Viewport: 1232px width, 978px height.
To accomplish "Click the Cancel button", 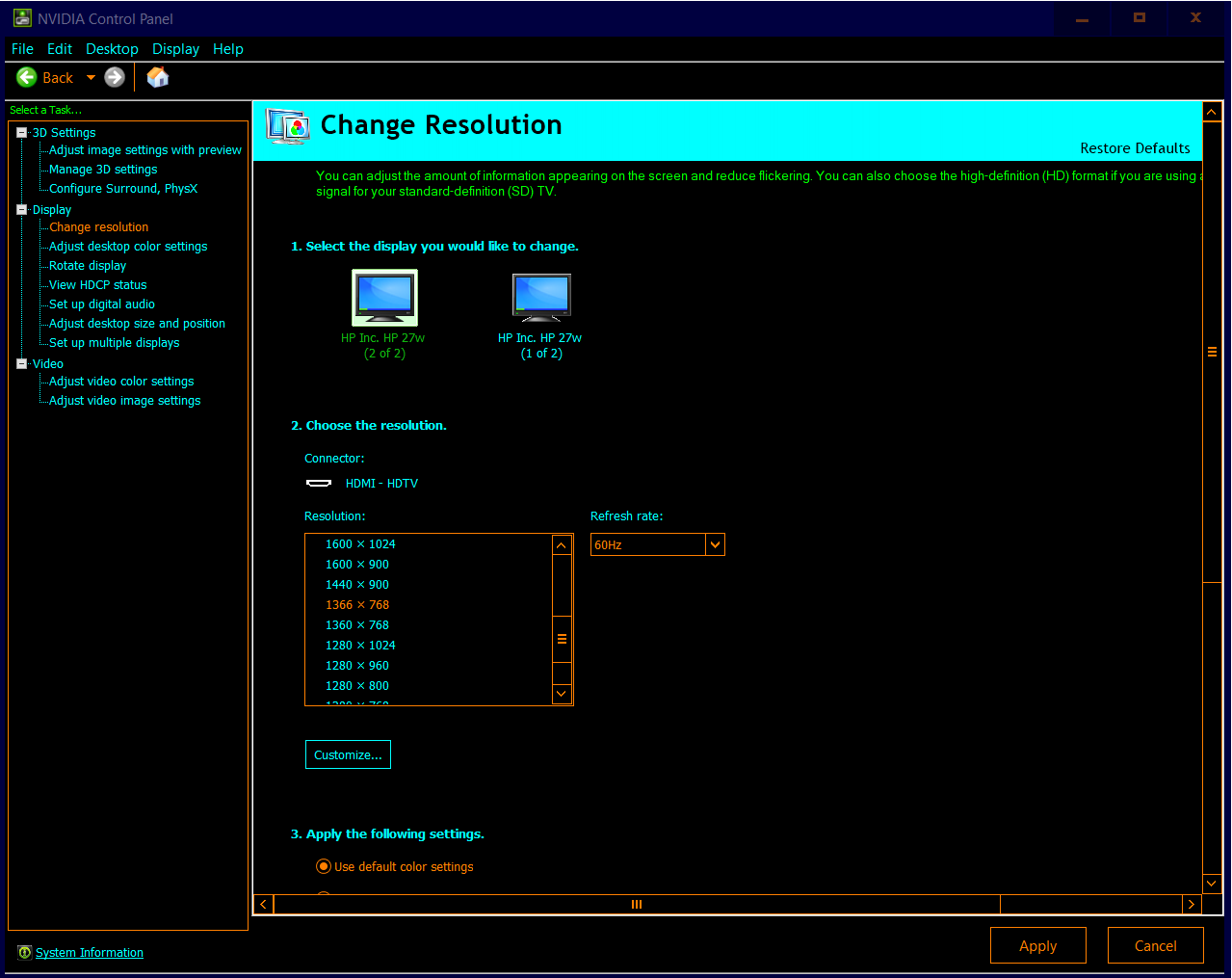I will pos(1156,945).
